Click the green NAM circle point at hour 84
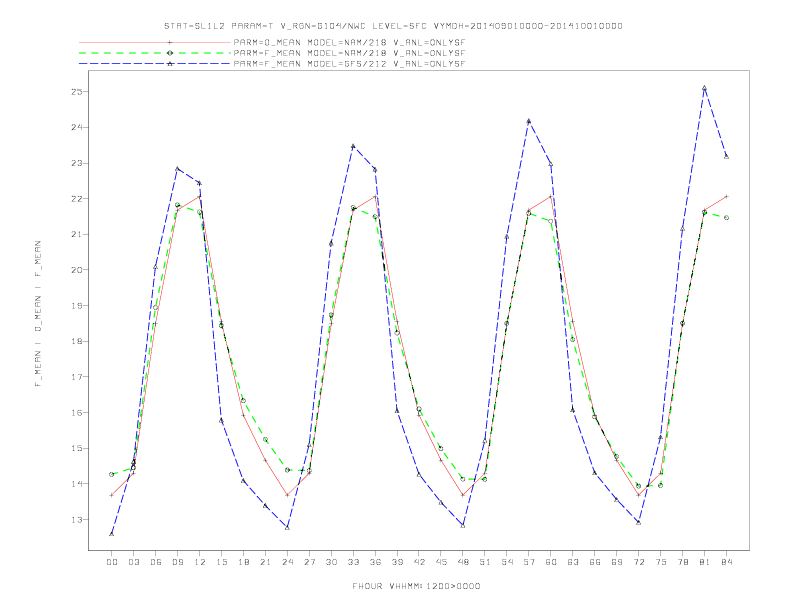Image resolution: width=792 pixels, height=612 pixels. [x=726, y=218]
